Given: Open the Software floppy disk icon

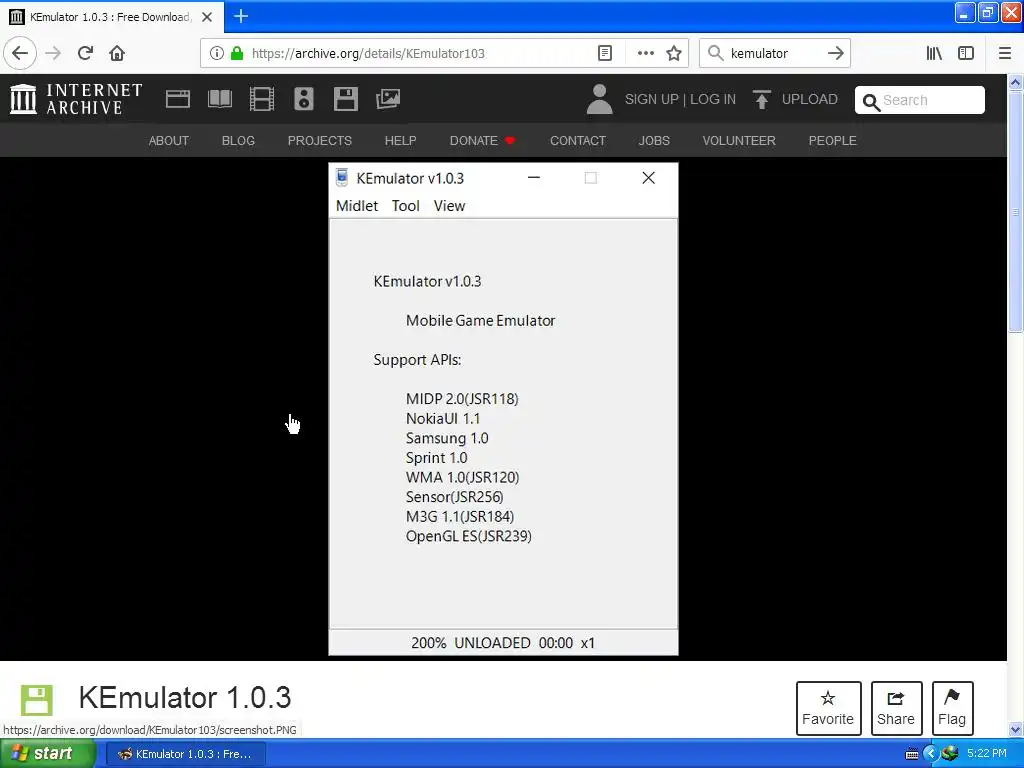Looking at the screenshot, I should coord(345,99).
